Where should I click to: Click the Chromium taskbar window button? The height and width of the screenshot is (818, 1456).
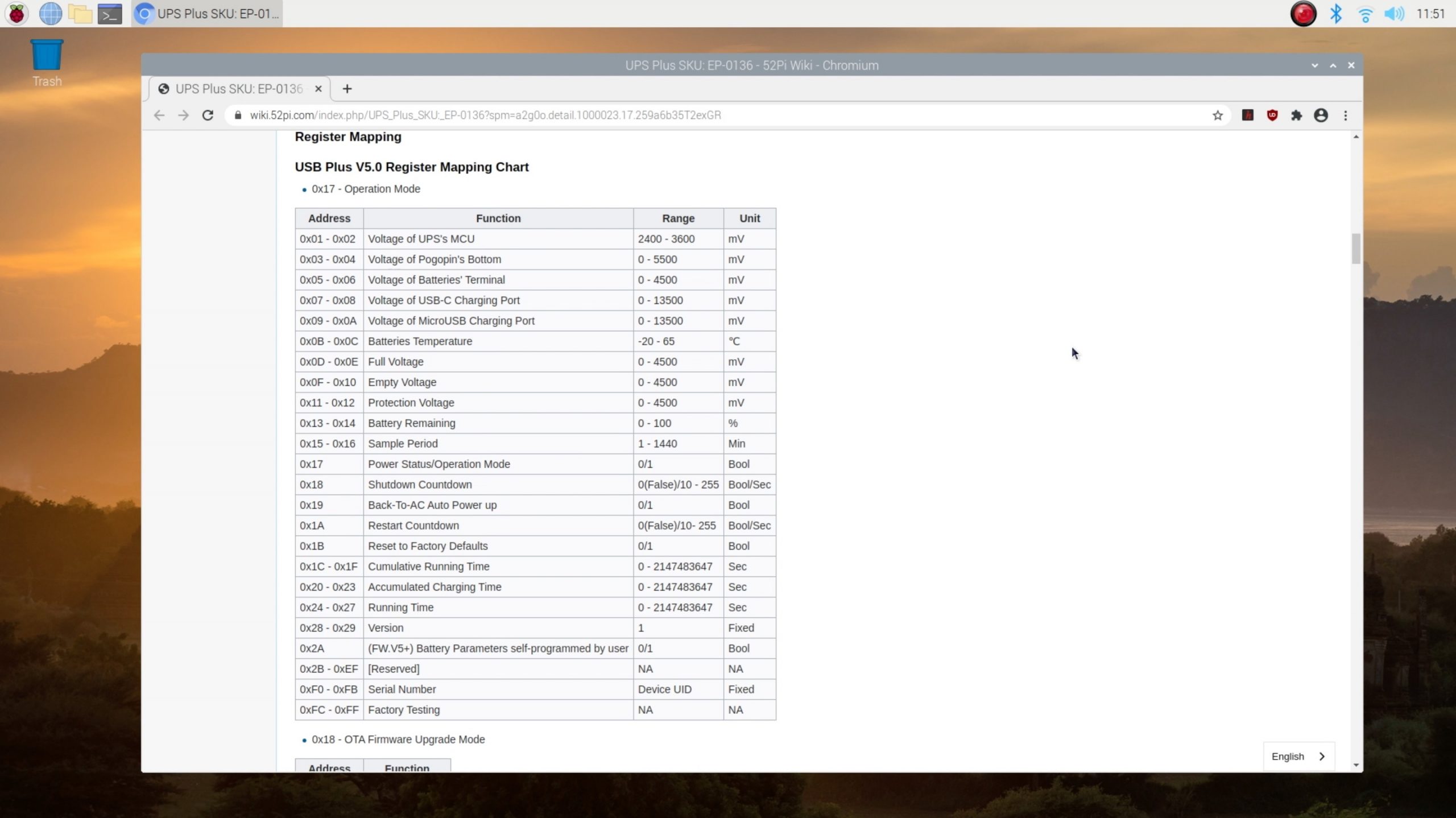208,14
